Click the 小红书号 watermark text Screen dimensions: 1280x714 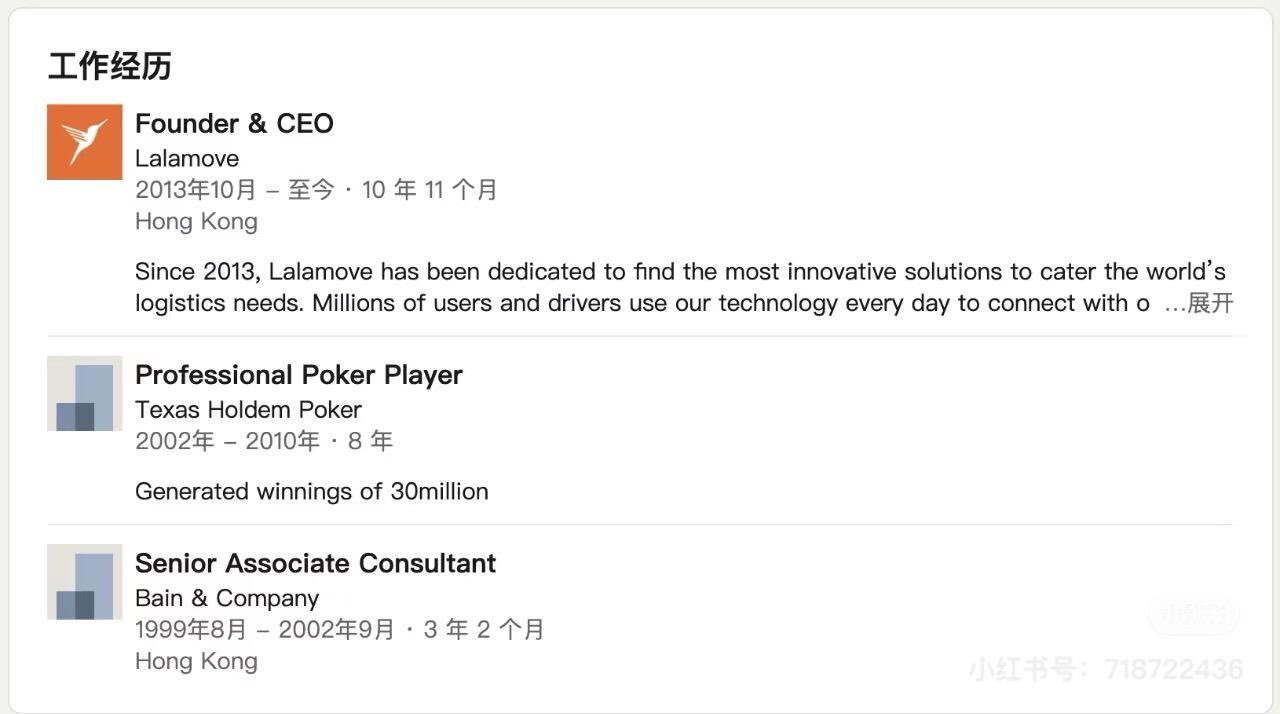pyautogui.click(x=1105, y=669)
